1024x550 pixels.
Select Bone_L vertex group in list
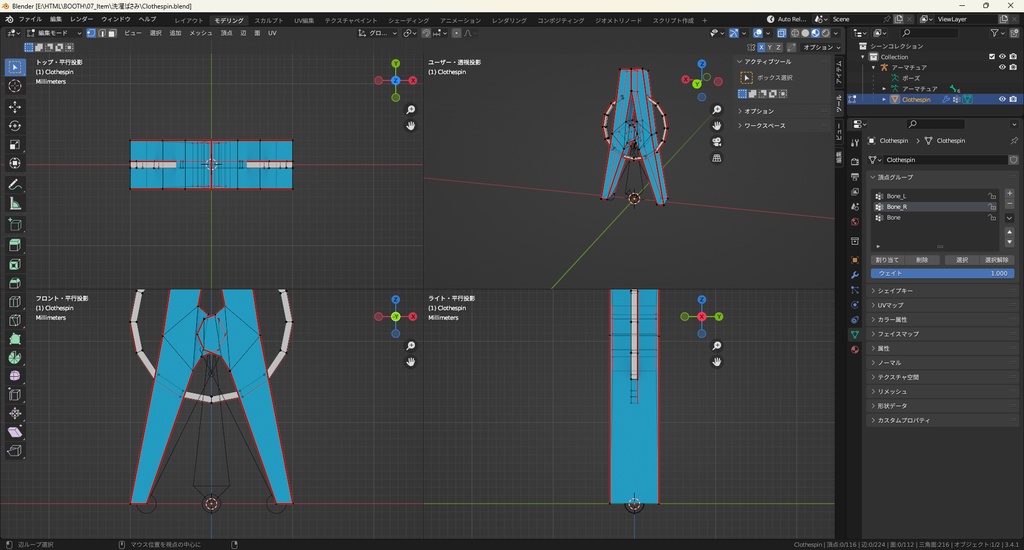897,196
